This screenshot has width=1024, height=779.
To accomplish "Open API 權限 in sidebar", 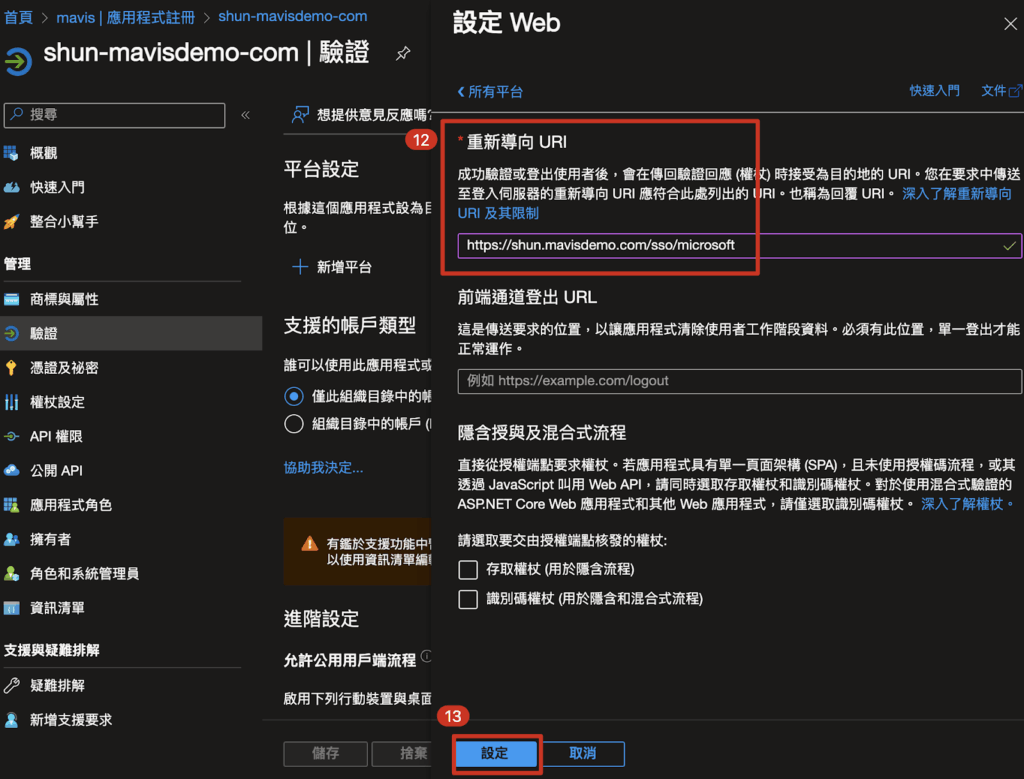I will pos(56,436).
